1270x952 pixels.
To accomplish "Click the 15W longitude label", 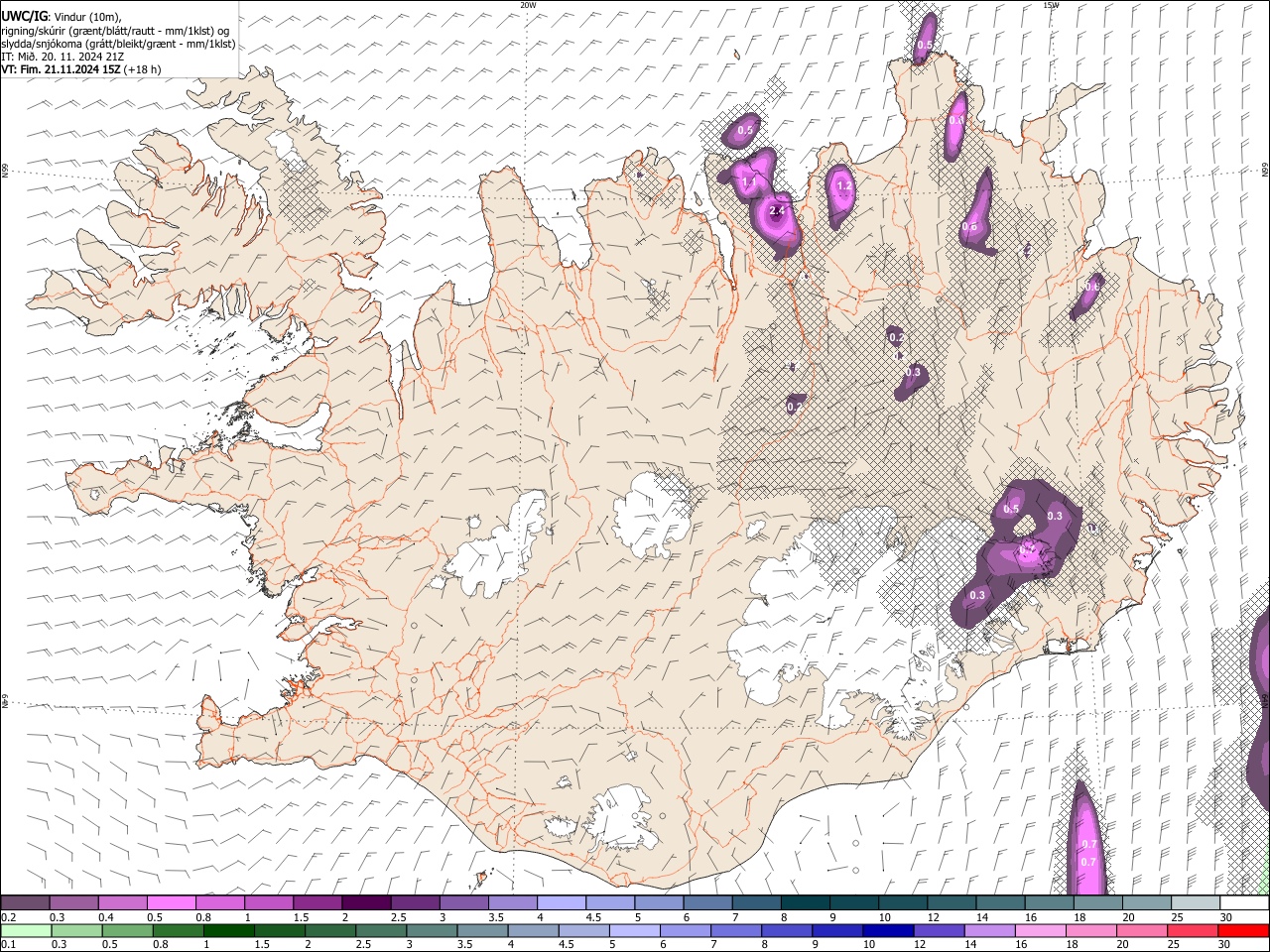I will coord(1051,5).
